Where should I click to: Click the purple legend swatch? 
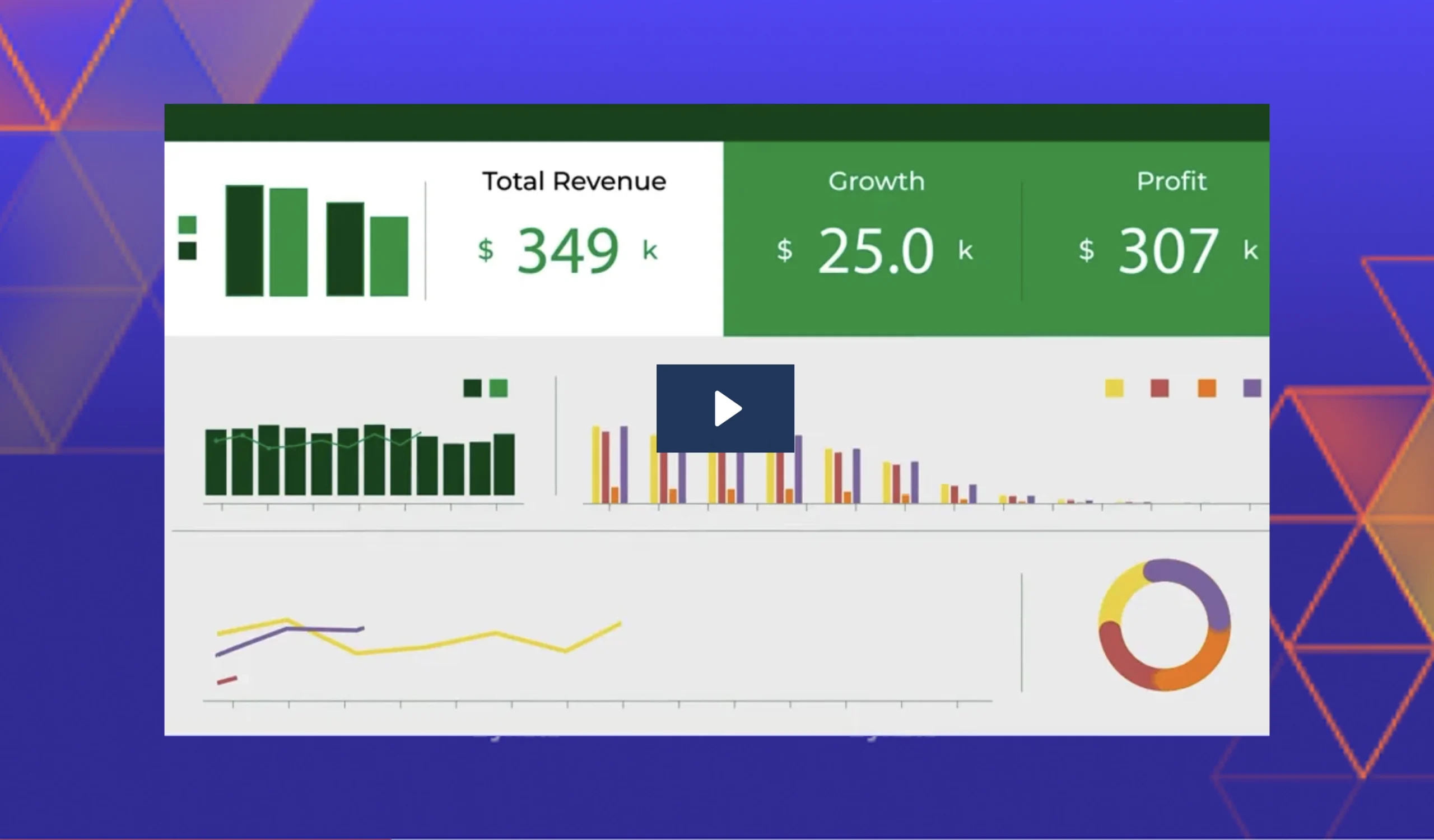click(x=1252, y=389)
